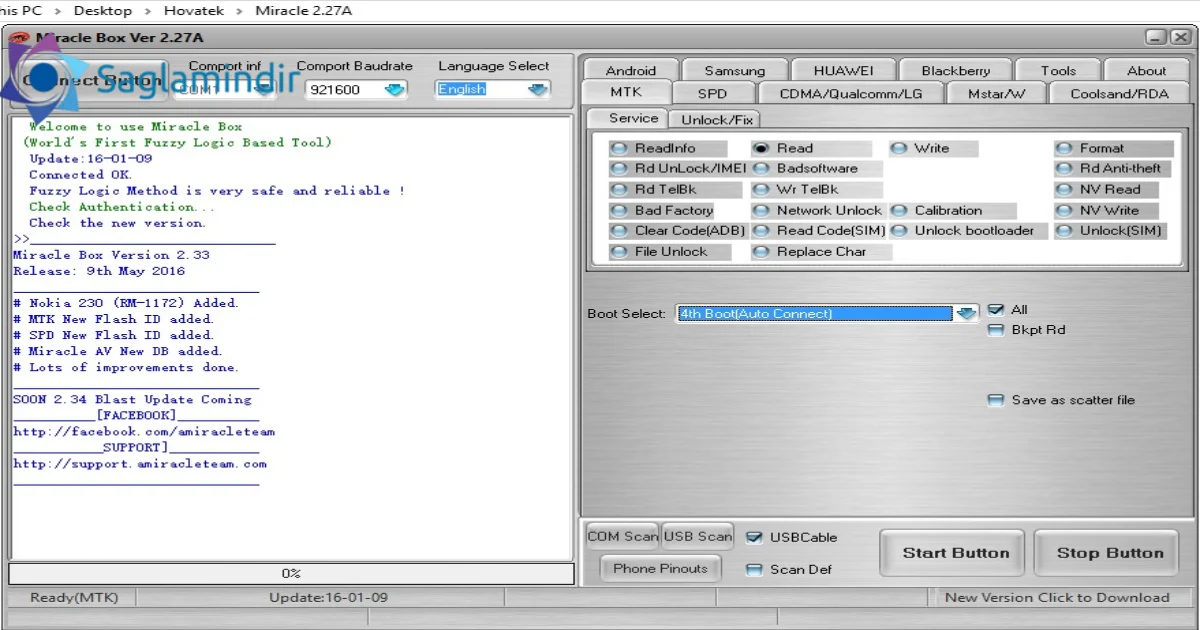Image resolution: width=1200 pixels, height=630 pixels.
Task: Select Read Code(SIM) option
Action: tap(819, 230)
